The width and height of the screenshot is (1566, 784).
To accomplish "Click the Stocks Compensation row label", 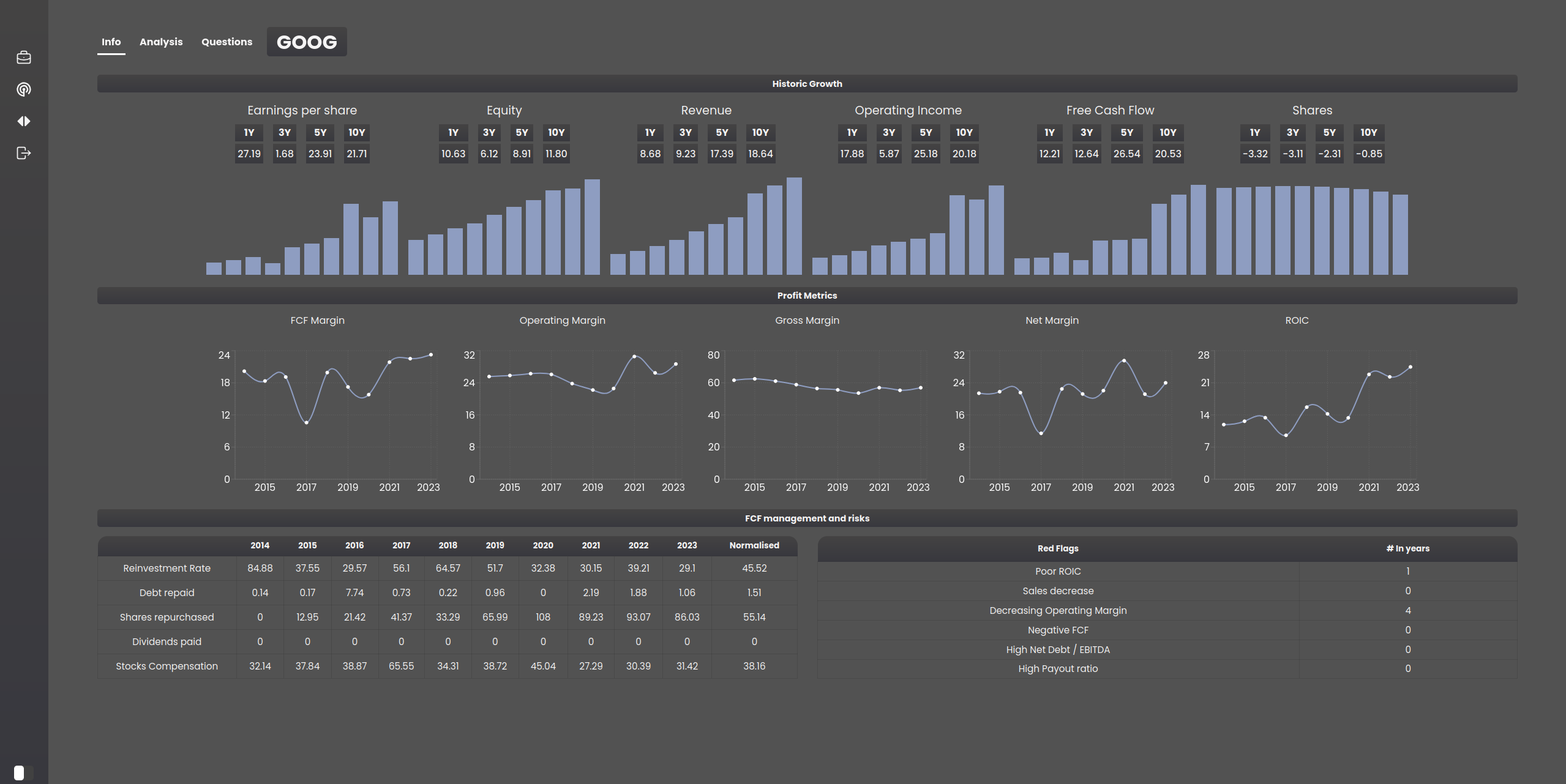I will (167, 666).
